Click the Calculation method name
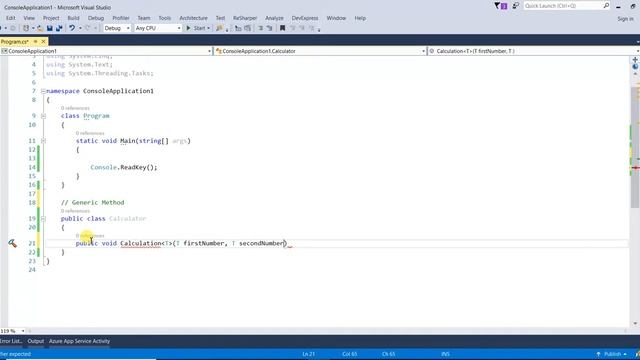Screen dimensions: 640x360 140,243
